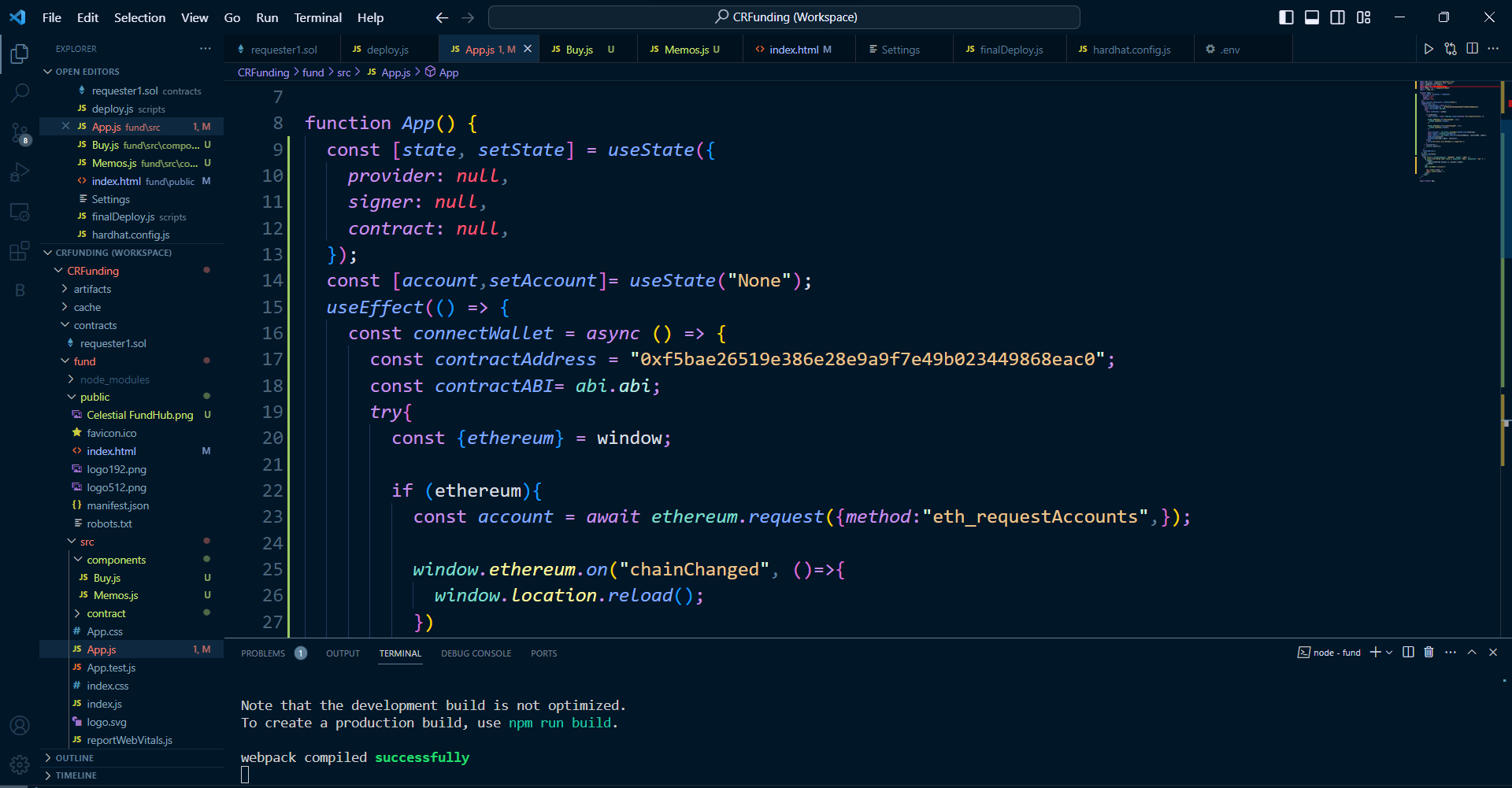The image size is (1512, 788).
Task: Open editor More Actions ellipsis
Action: point(1493,49)
